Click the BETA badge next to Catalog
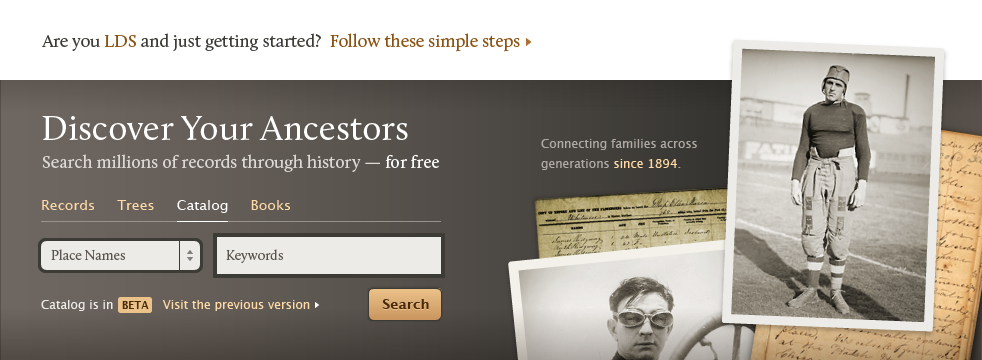This screenshot has height=360, width=982. (135, 305)
